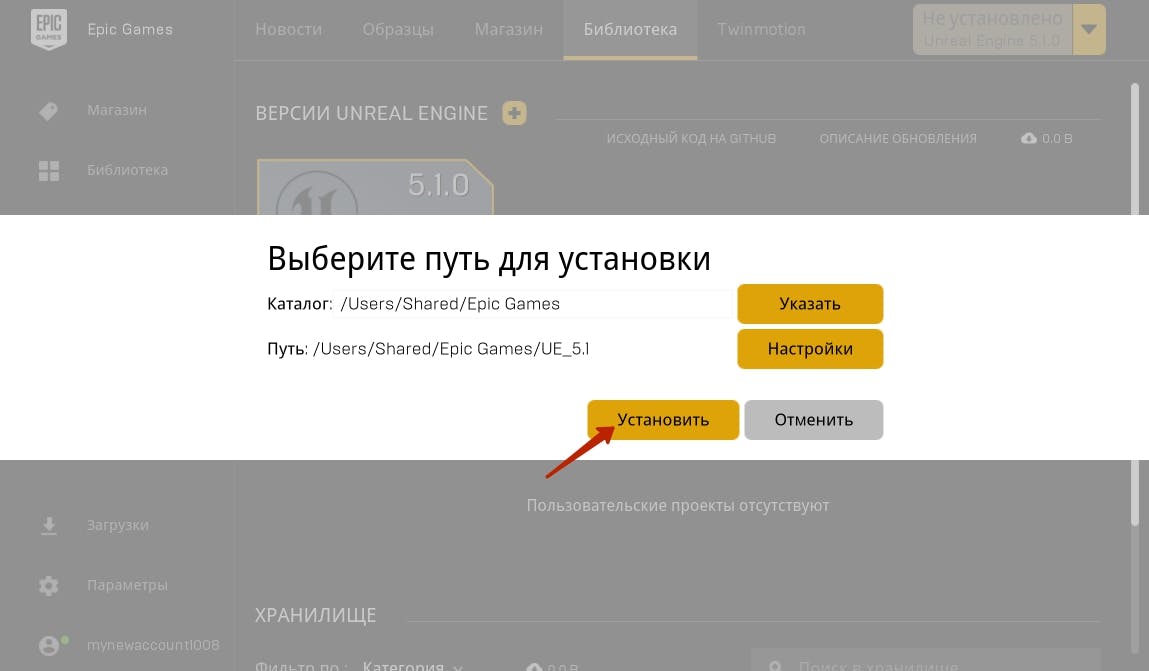Click the Epic Games logo icon
Image resolution: width=1149 pixels, height=671 pixels.
coord(49,29)
